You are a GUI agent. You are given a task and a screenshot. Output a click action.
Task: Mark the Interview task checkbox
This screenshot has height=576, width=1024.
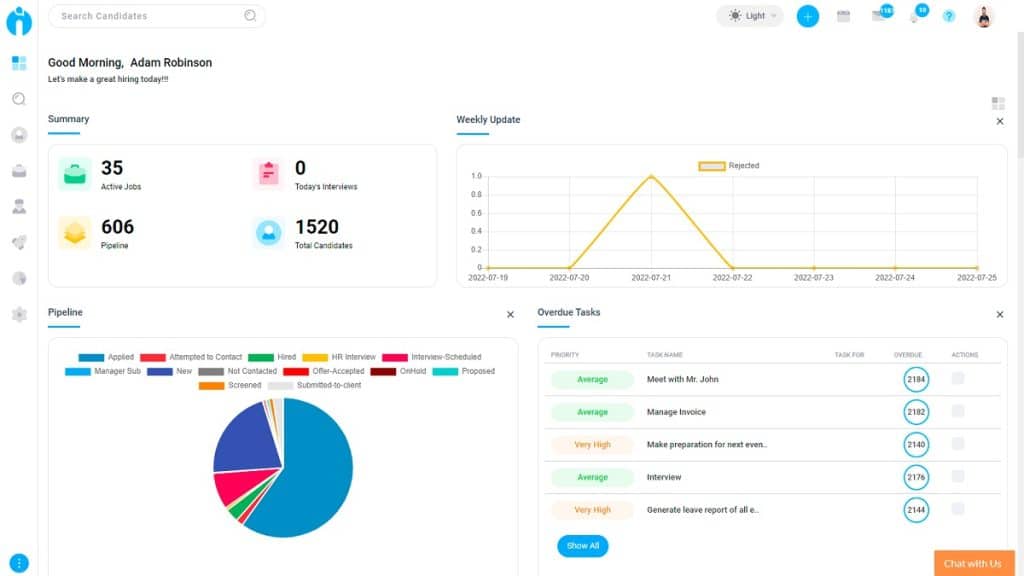(958, 477)
